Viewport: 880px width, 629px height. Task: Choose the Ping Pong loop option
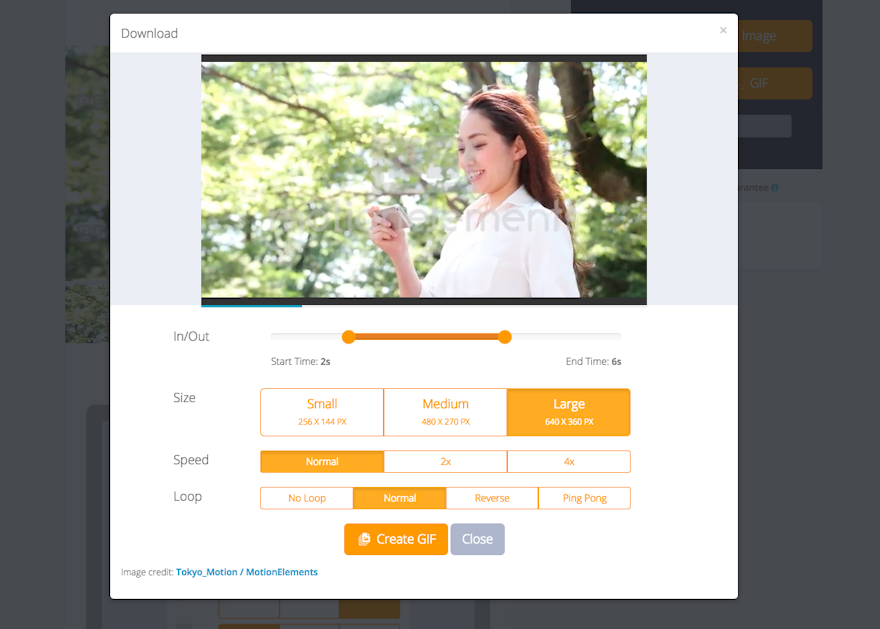point(584,498)
